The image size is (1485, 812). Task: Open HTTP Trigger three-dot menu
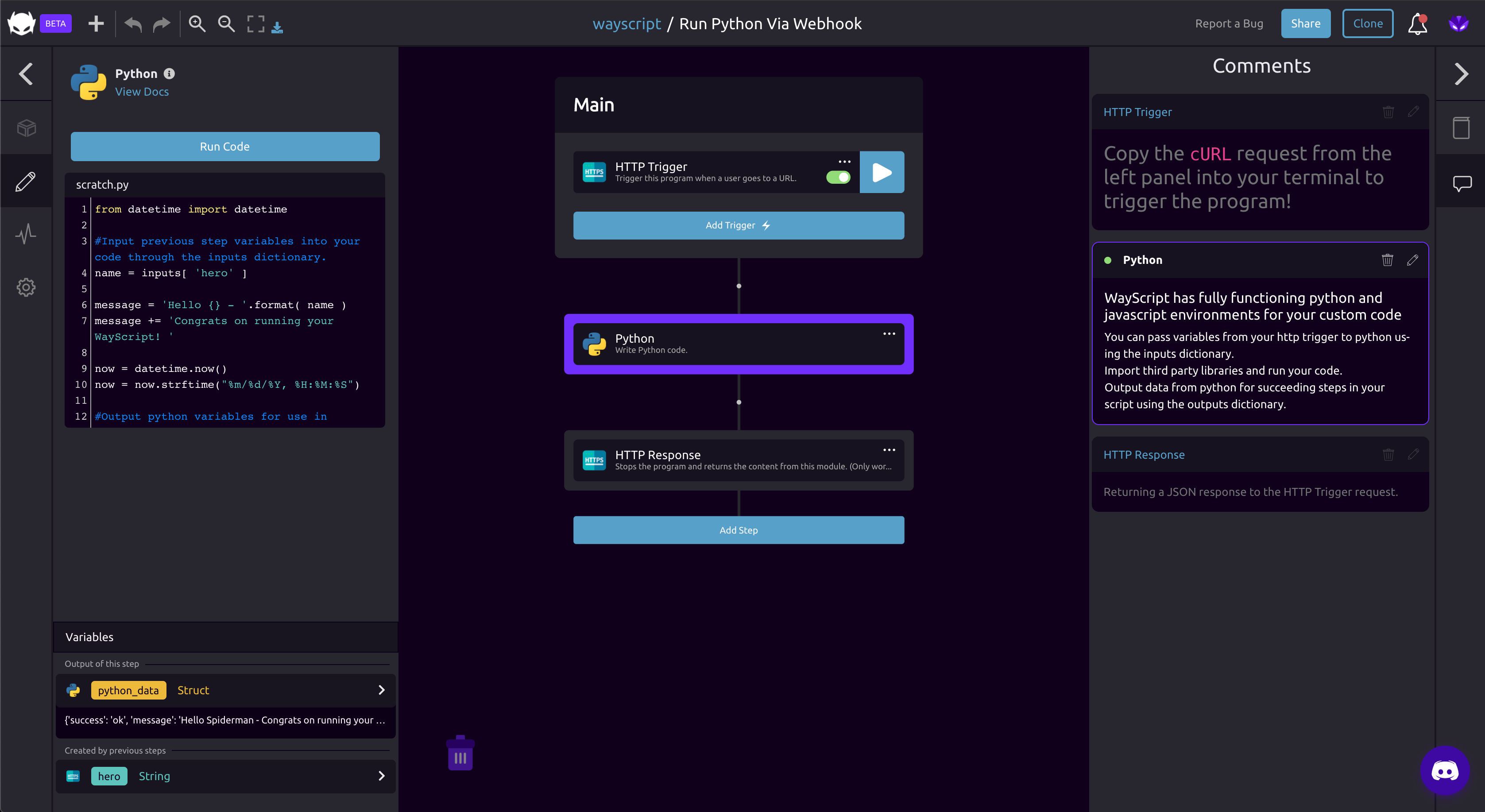click(844, 161)
